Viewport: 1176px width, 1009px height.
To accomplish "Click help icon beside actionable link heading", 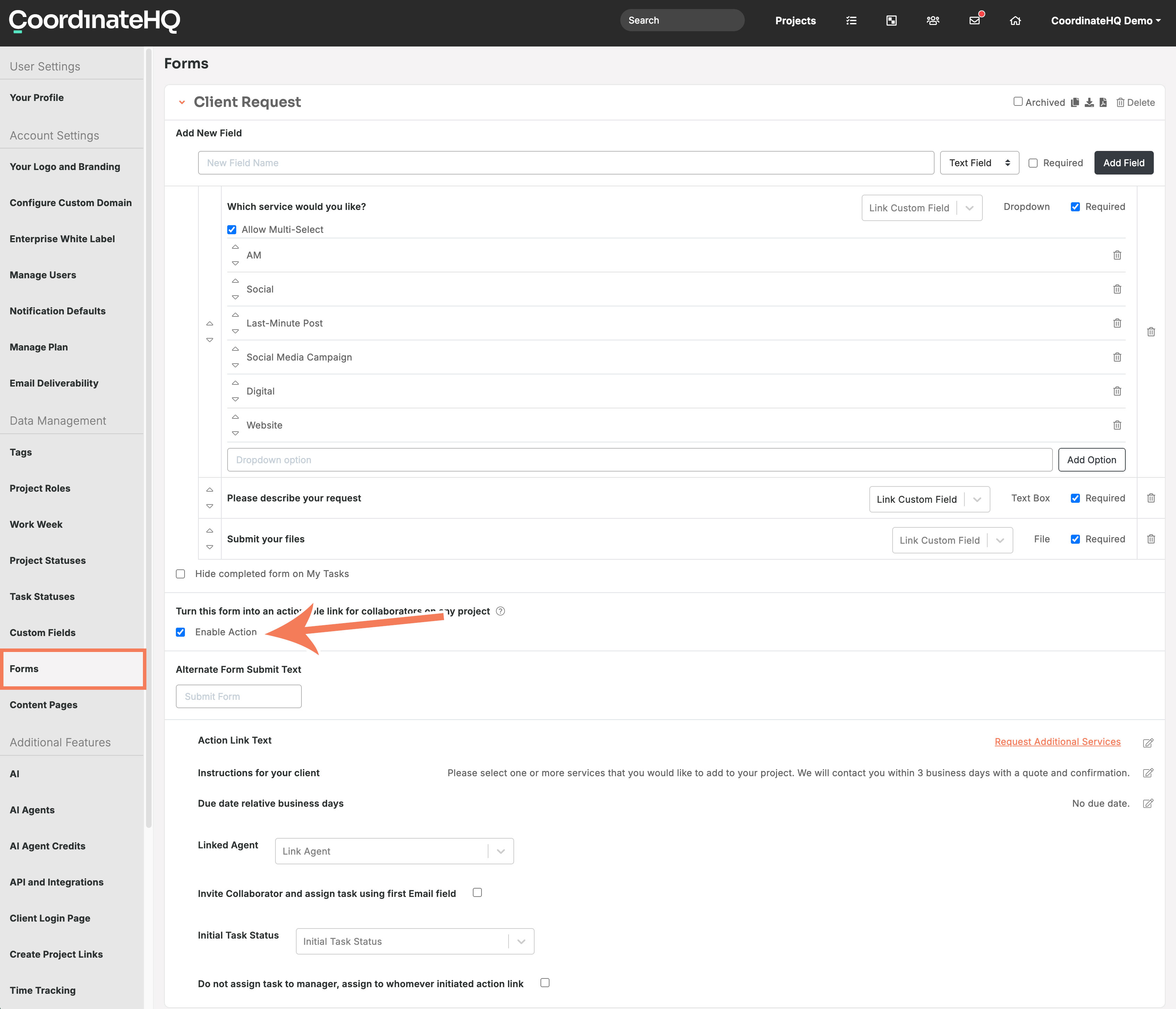I will [x=500, y=611].
